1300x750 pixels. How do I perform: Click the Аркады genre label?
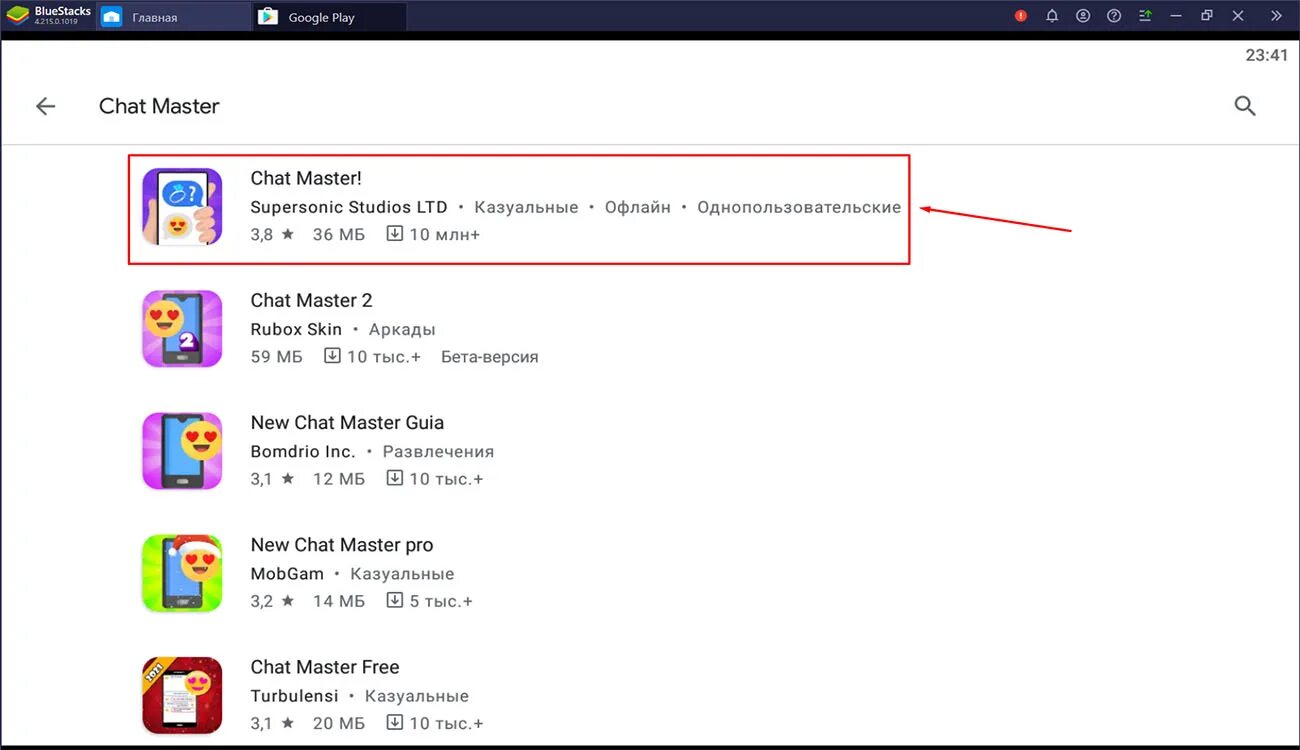tap(402, 330)
